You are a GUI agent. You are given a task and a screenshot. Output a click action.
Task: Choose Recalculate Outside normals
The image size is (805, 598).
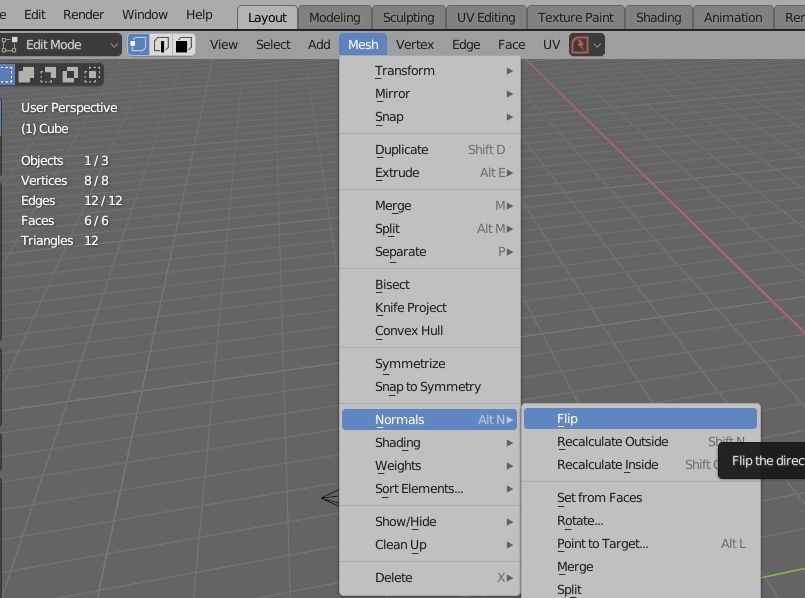point(613,442)
